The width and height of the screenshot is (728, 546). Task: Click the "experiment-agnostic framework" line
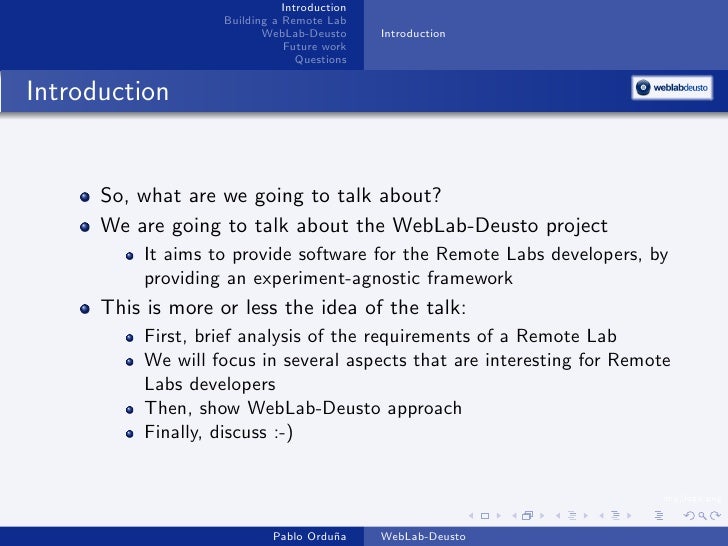click(x=329, y=279)
